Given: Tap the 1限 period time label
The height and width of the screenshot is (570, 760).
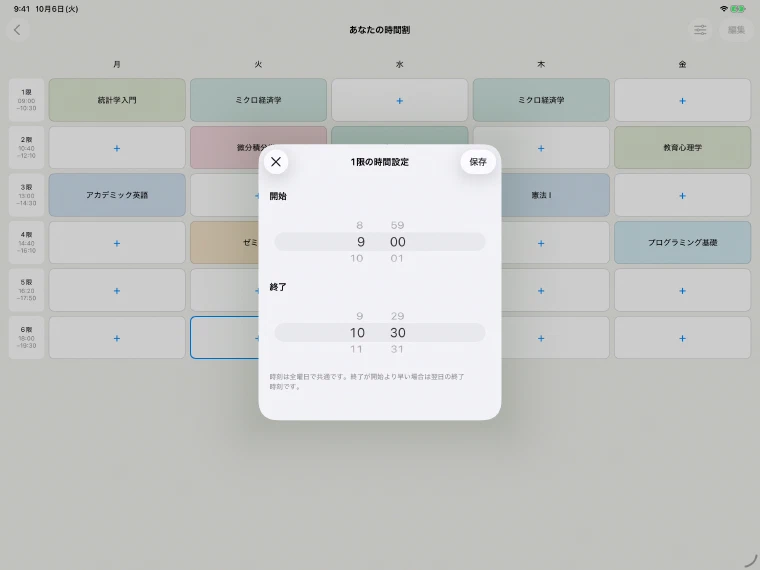Looking at the screenshot, I should pos(26,100).
